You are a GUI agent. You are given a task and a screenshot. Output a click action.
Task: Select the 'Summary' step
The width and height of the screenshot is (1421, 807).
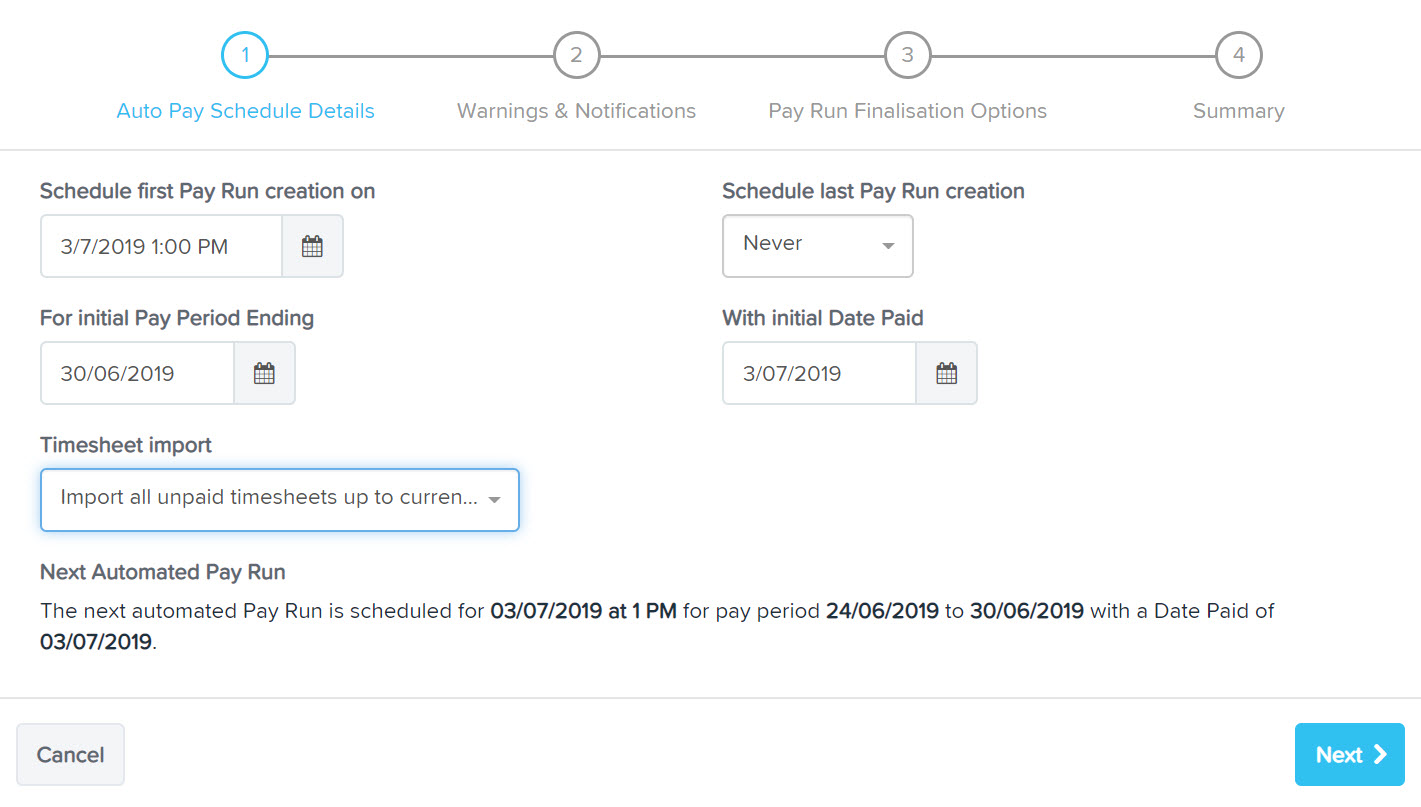[1238, 111]
